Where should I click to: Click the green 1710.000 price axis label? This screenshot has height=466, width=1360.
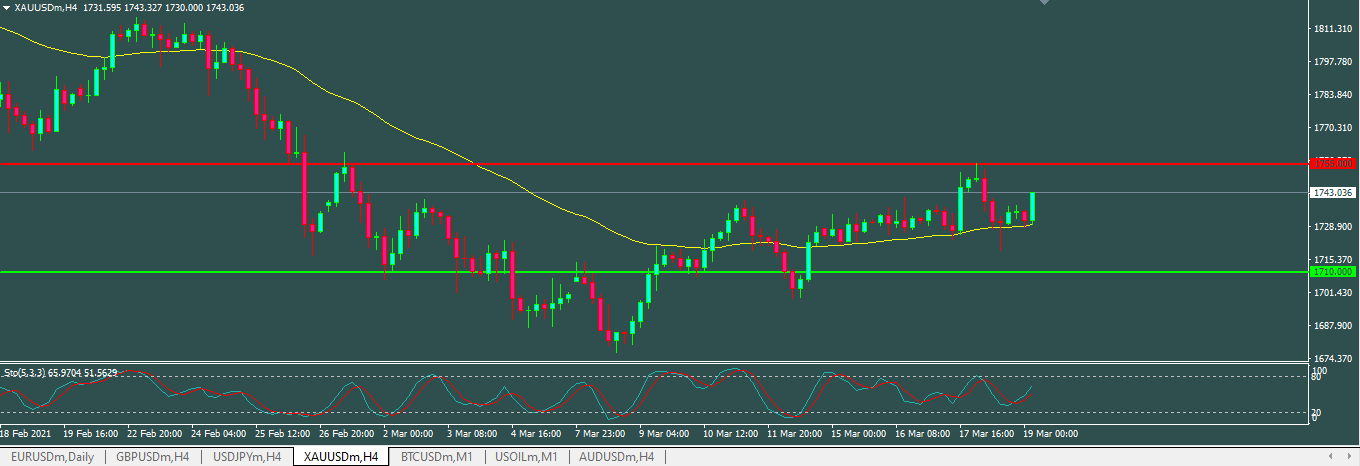click(1332, 271)
